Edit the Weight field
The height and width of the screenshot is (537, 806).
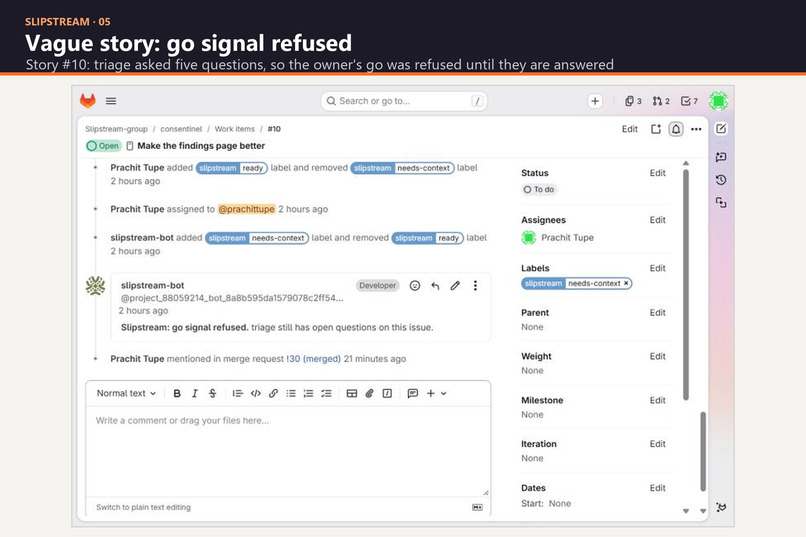pyautogui.click(x=657, y=356)
